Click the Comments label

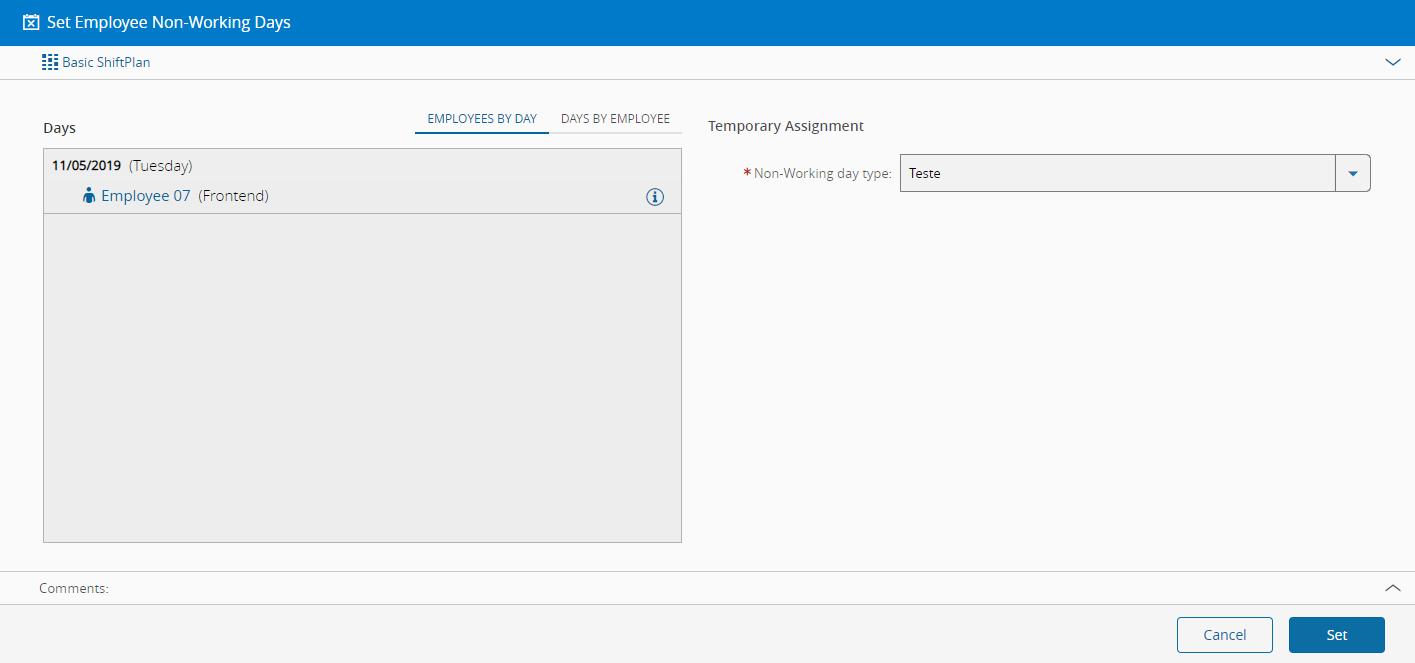(74, 588)
